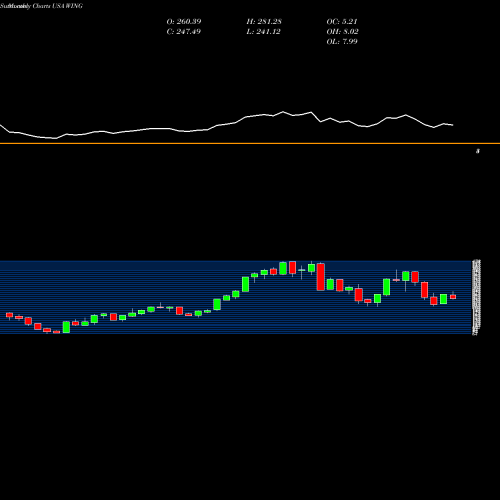
Task: Select the high value 'H: 281.28'
Action: pyautogui.click(x=264, y=22)
